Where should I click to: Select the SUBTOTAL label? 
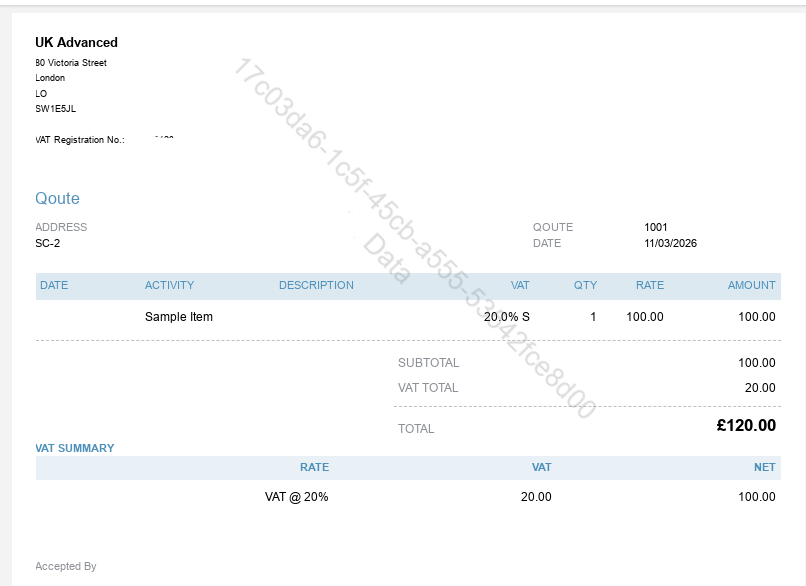pos(428,363)
